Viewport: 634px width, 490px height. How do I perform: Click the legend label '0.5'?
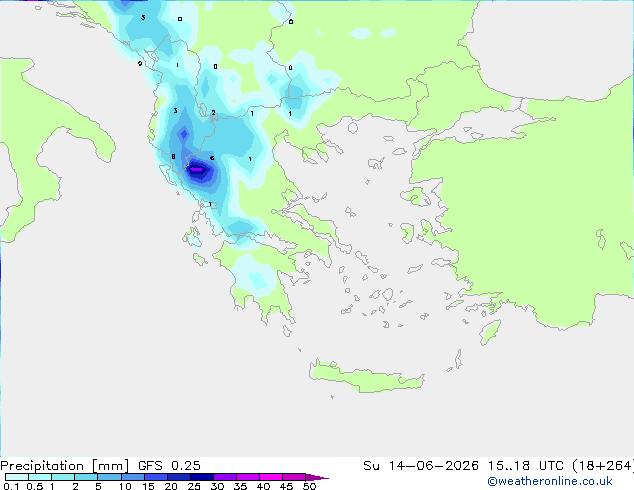tap(35, 486)
